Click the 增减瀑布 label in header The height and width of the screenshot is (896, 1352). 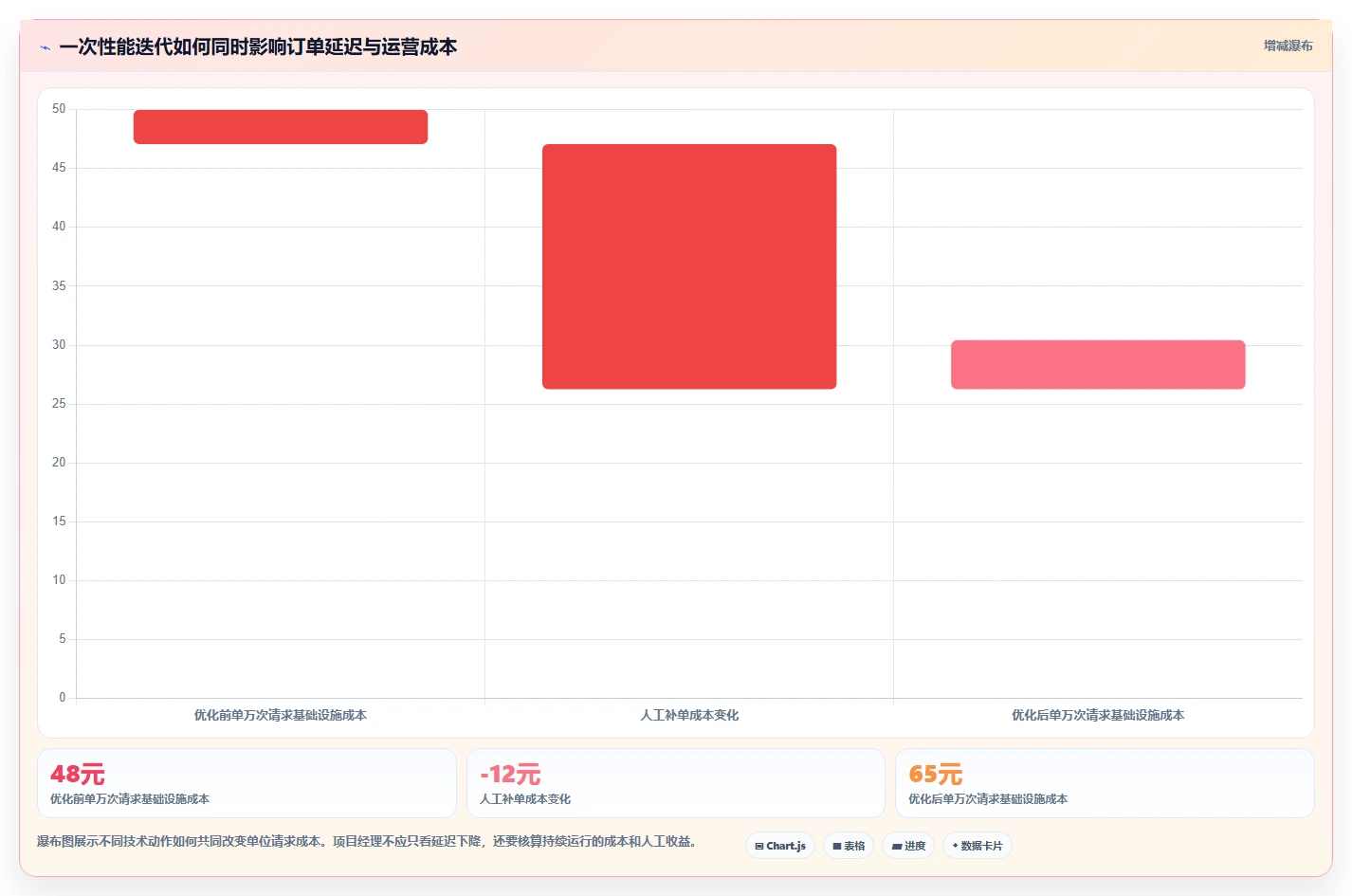[1288, 46]
